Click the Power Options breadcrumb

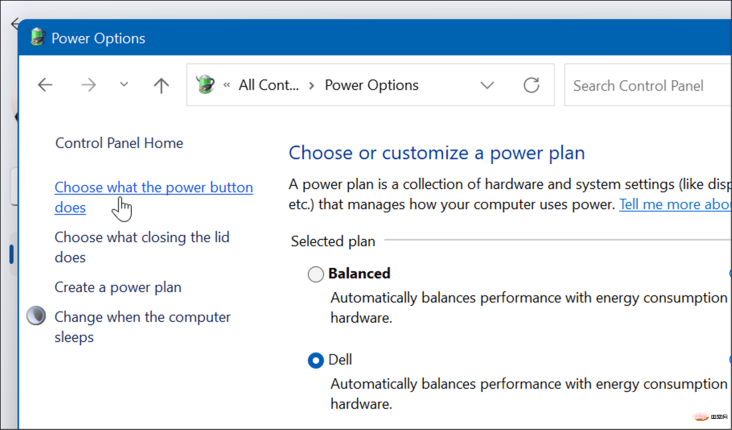pos(372,85)
